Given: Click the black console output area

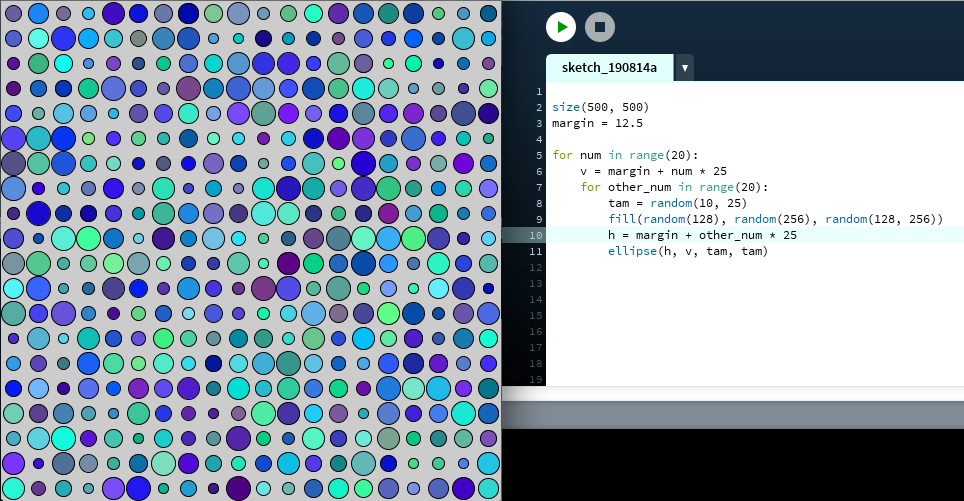Looking at the screenshot, I should [x=732, y=465].
